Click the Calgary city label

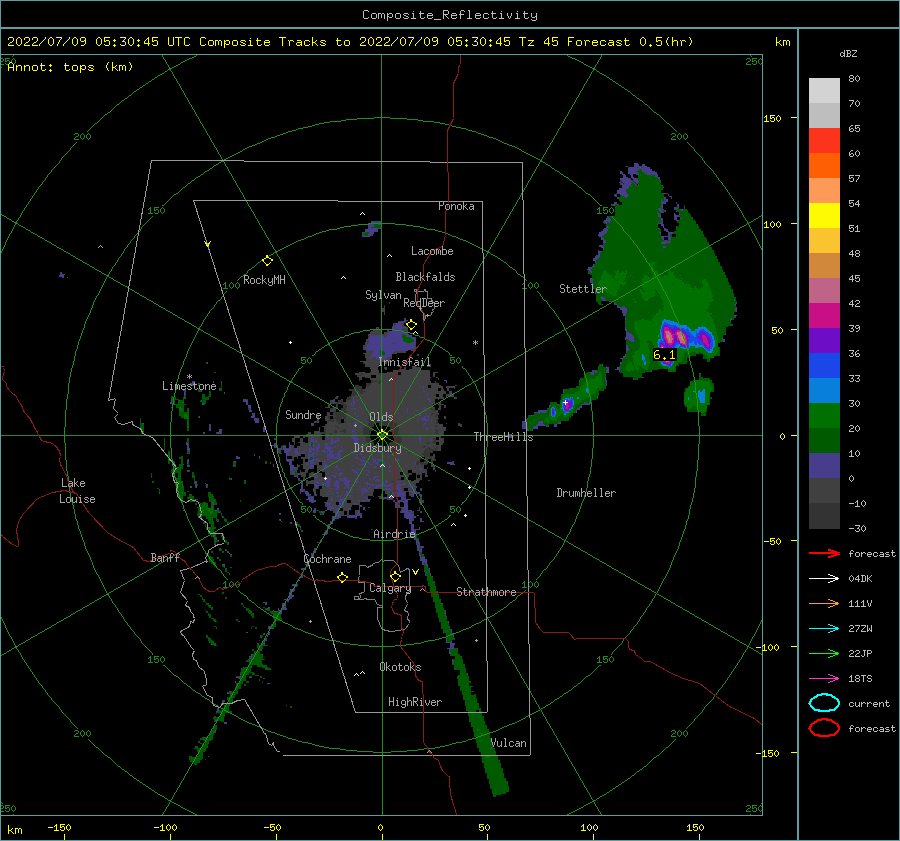click(390, 588)
